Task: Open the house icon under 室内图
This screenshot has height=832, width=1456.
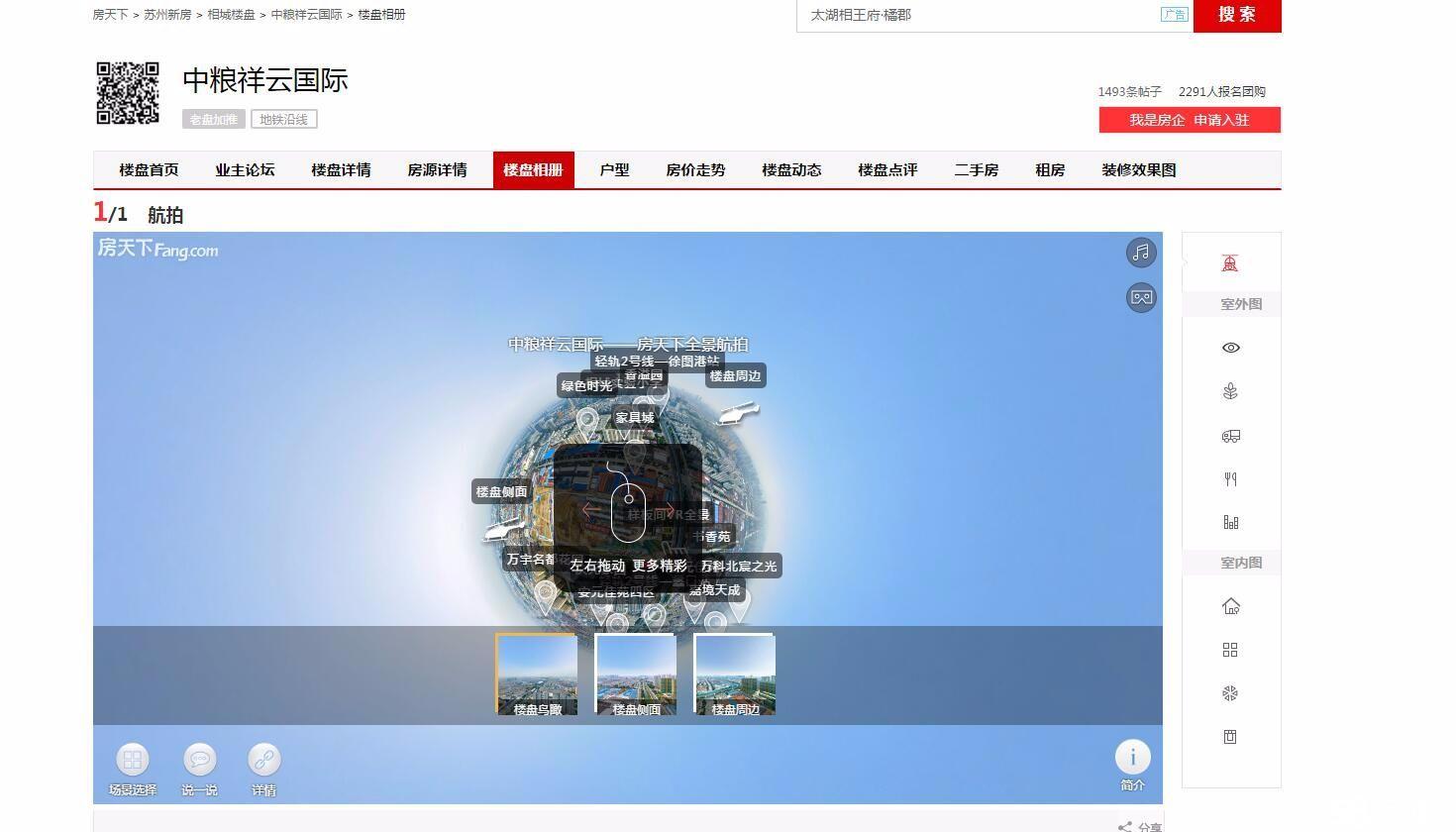Action: [1230, 606]
